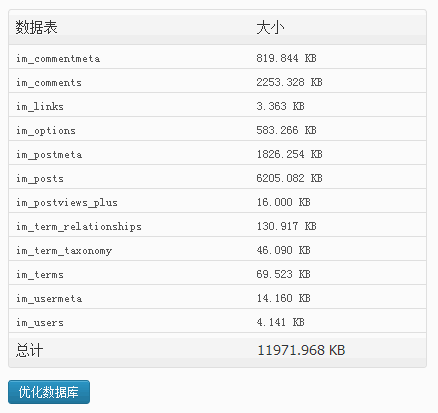Click the 819.844 KB size value
The width and height of the screenshot is (438, 413).
pos(286,58)
